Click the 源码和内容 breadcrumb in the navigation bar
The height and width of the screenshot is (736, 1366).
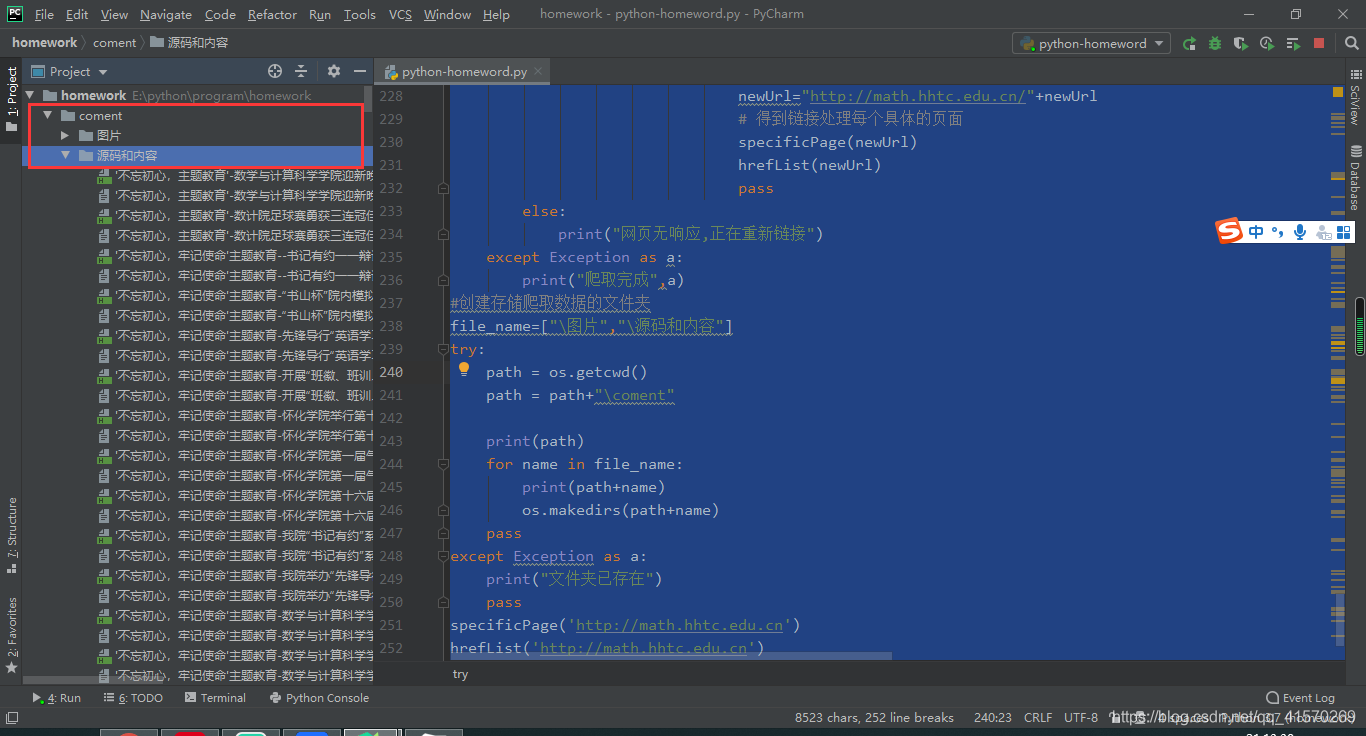[x=190, y=43]
